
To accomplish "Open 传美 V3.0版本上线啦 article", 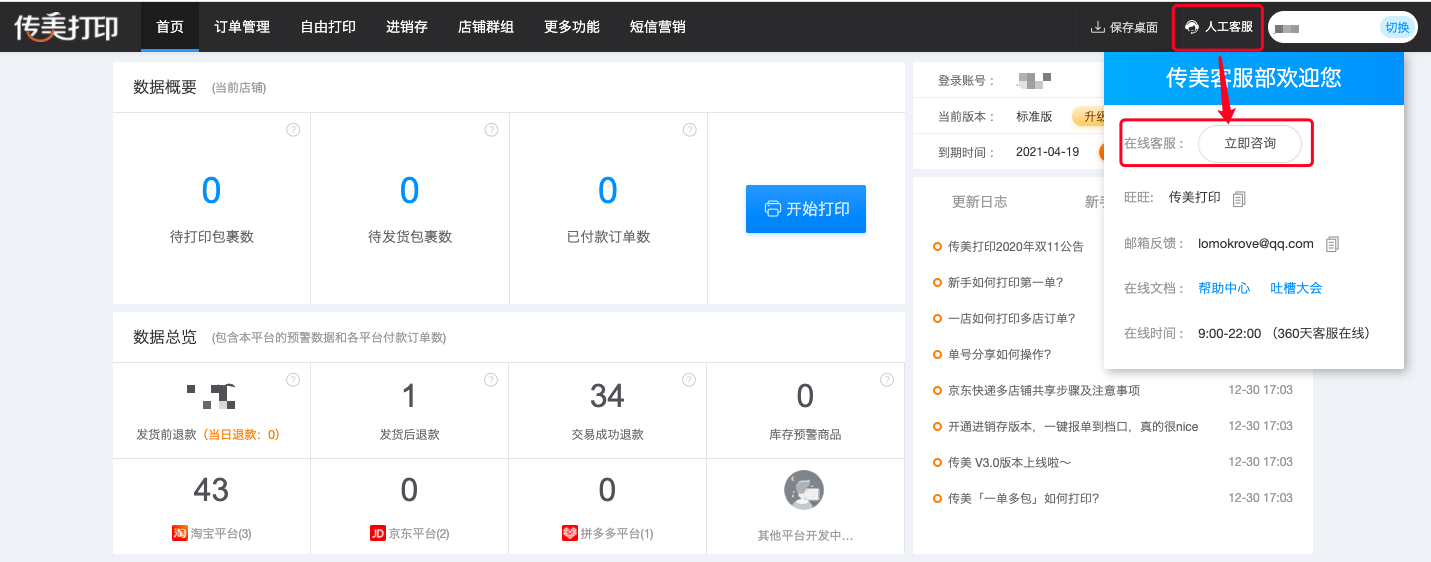I will [1010, 462].
